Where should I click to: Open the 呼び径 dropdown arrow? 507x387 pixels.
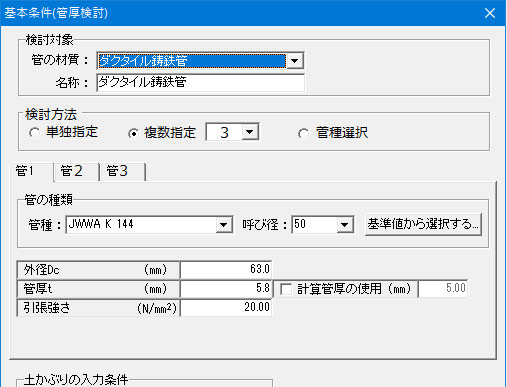pyautogui.click(x=345, y=225)
